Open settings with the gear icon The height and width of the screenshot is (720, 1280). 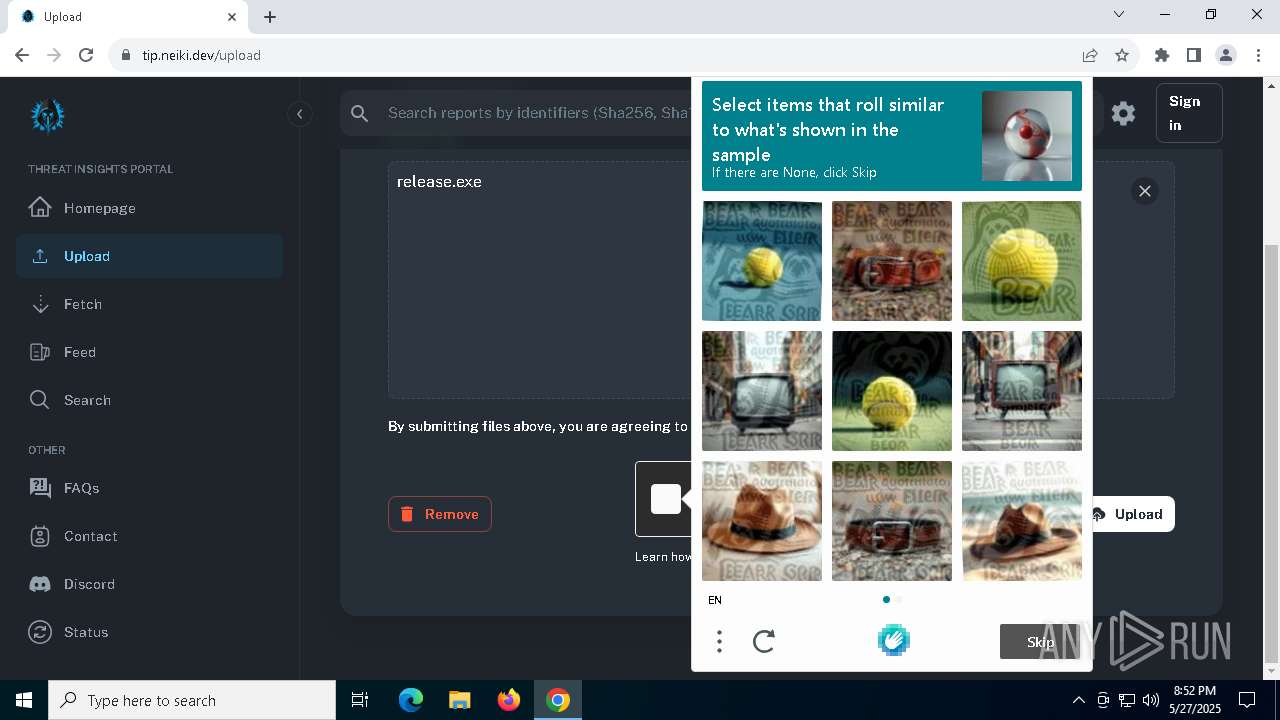1123,113
